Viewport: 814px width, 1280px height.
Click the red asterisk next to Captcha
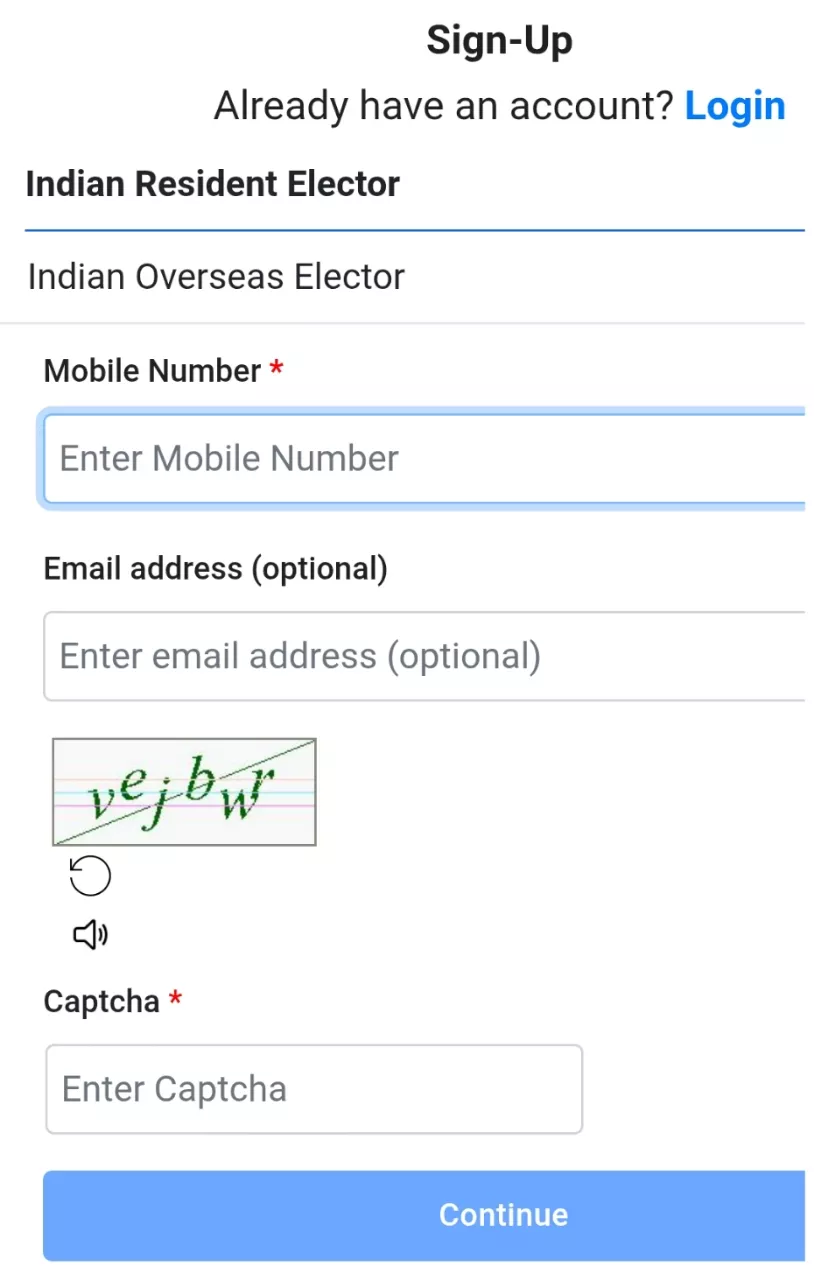point(174,1000)
